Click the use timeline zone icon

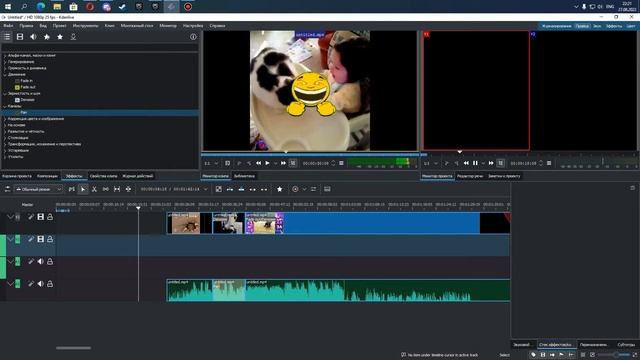(219, 189)
